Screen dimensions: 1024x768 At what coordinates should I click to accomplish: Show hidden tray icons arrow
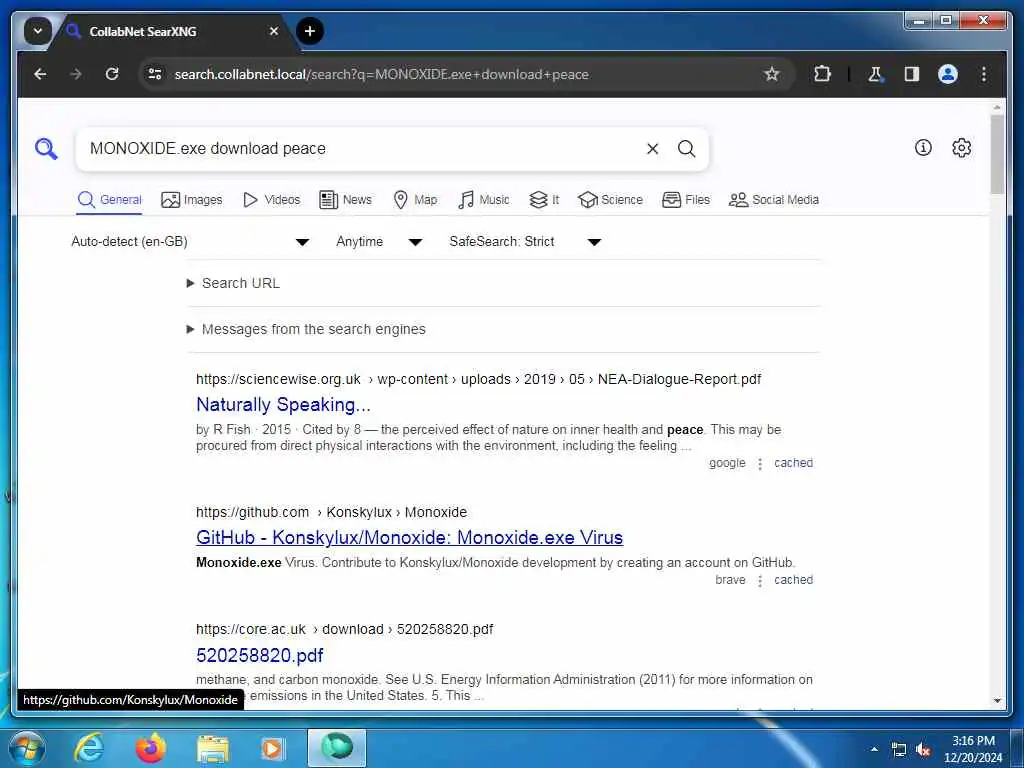click(874, 749)
